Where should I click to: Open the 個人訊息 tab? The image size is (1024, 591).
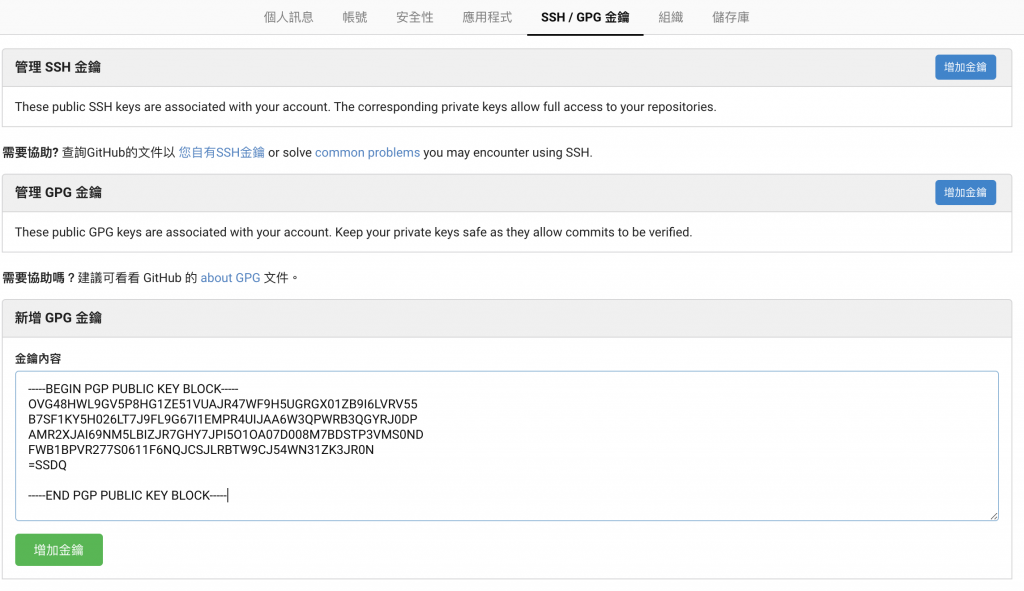point(288,17)
